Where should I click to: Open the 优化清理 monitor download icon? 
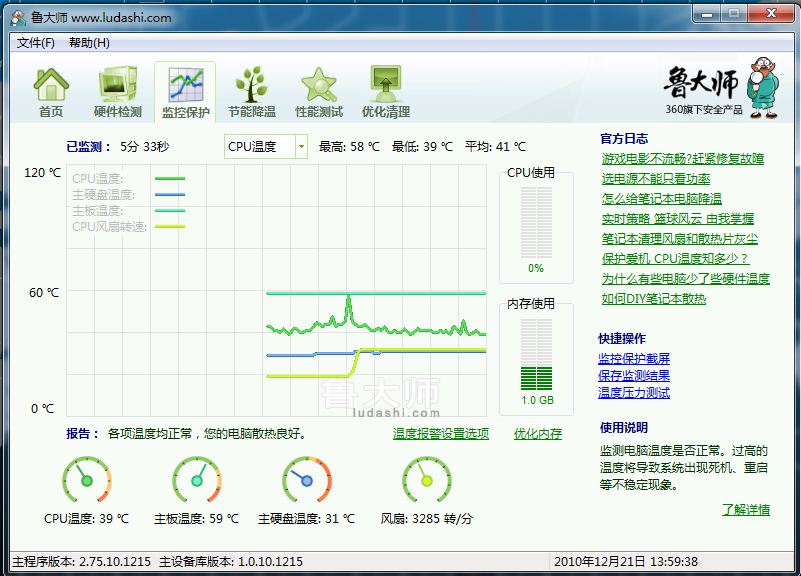[386, 93]
